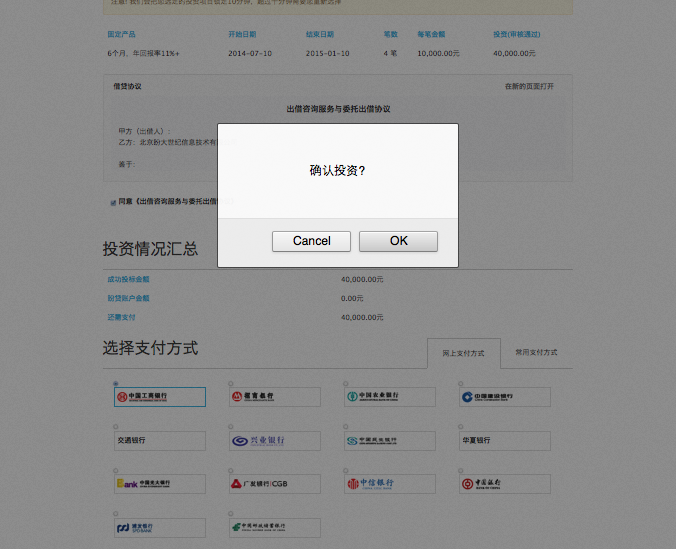Select the radio button above 招商银行

pyautogui.click(x=231, y=384)
